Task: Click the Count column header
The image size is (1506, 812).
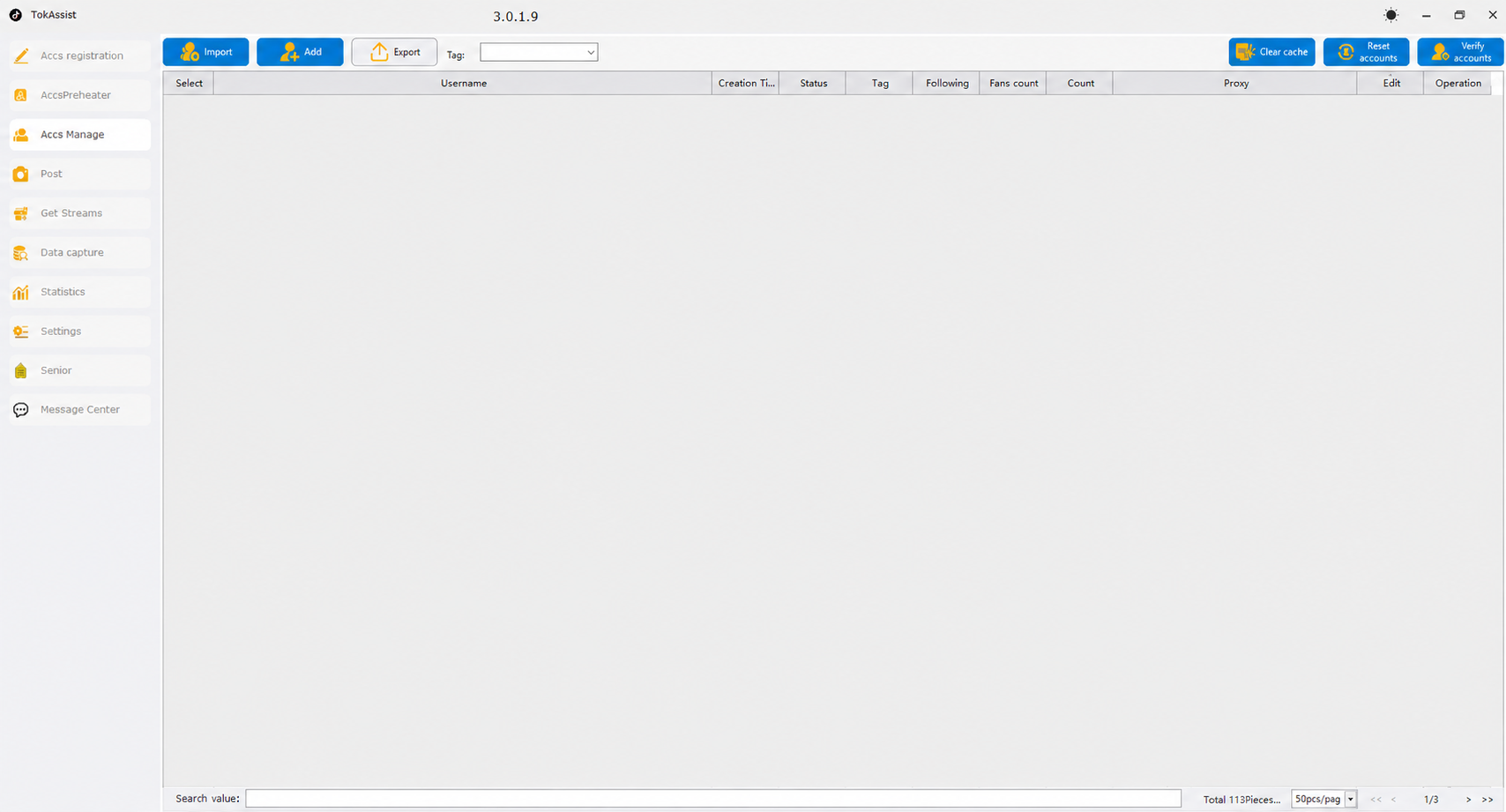Action: [1080, 83]
